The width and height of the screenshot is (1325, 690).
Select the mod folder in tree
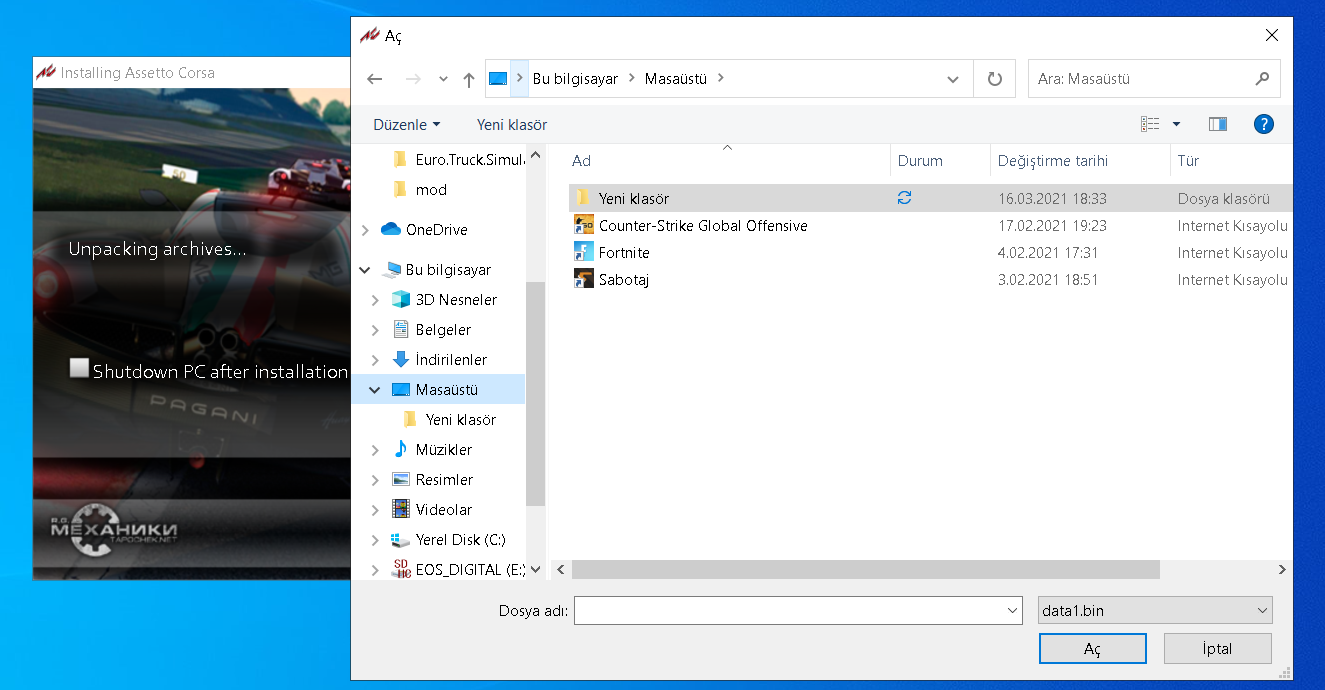431,189
